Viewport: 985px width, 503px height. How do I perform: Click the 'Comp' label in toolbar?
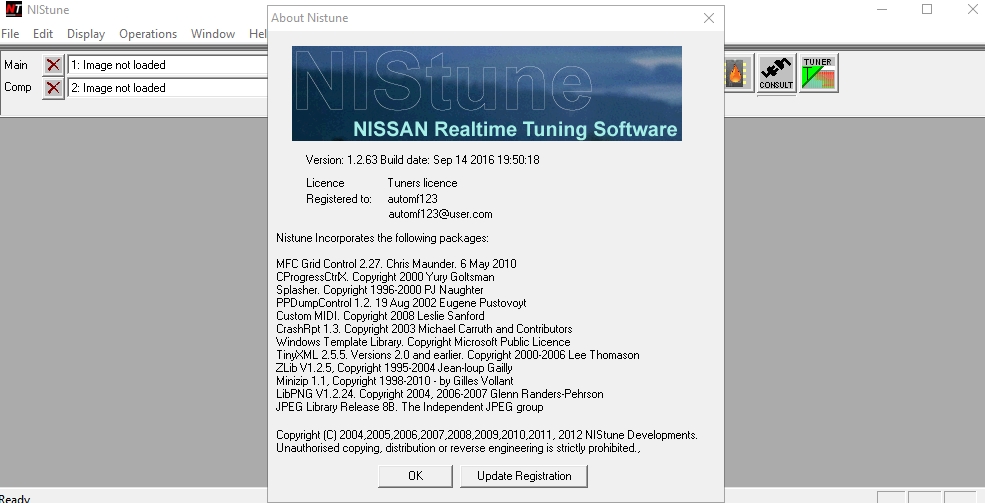(x=18, y=87)
